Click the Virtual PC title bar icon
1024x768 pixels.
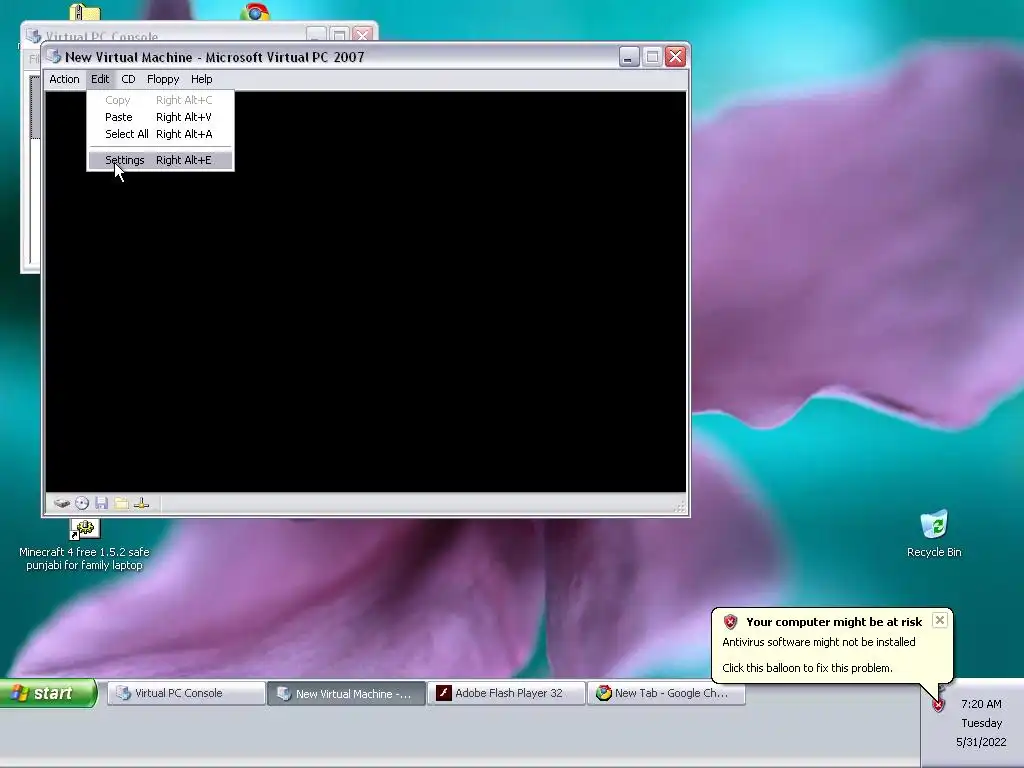tap(54, 57)
